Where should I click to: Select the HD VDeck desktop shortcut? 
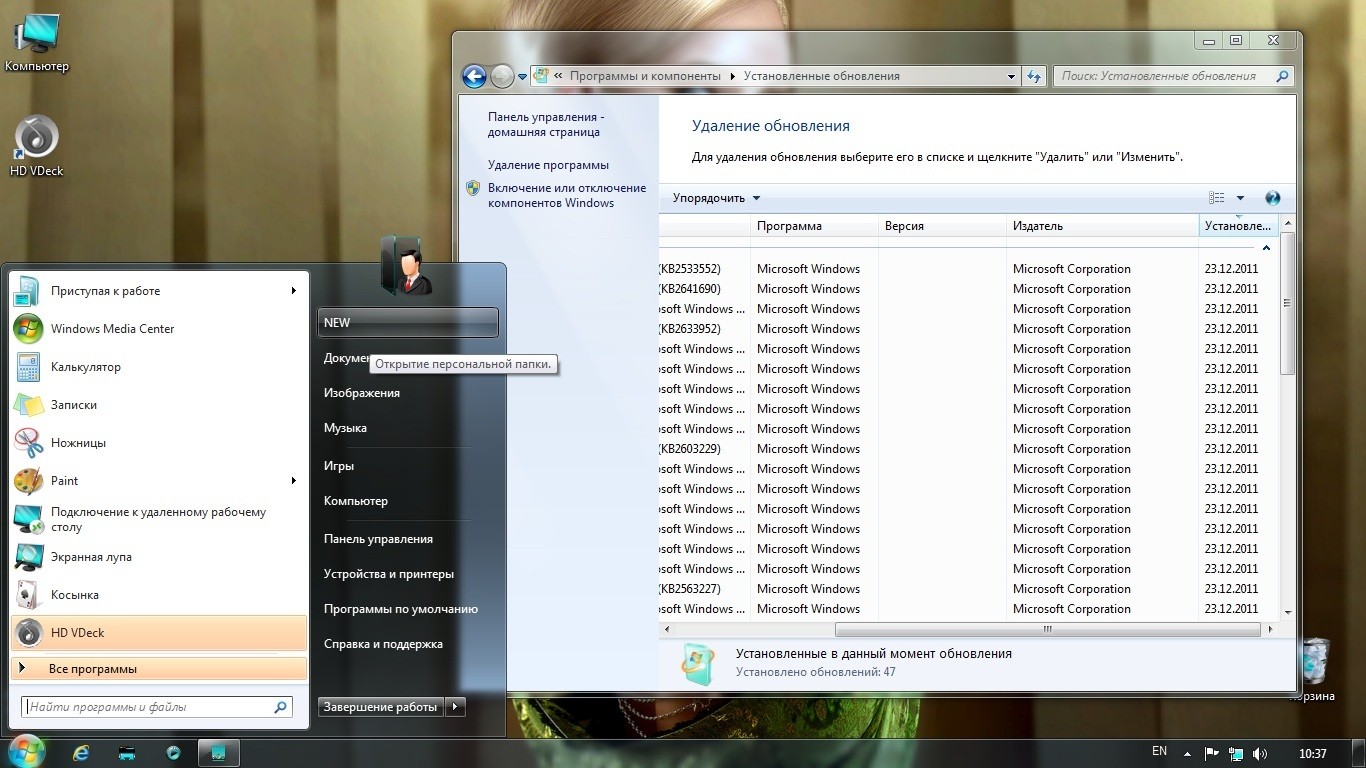(37, 147)
